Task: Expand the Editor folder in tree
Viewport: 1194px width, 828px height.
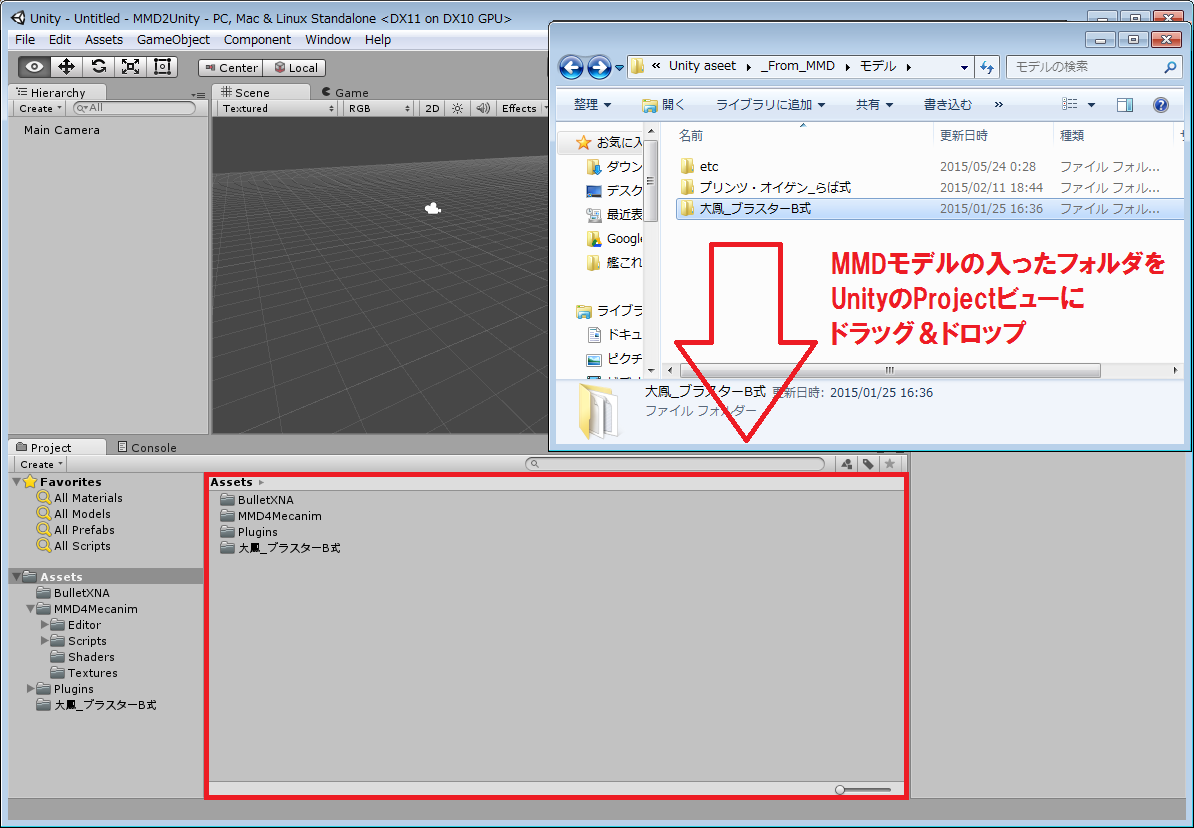Action: pyautogui.click(x=44, y=625)
